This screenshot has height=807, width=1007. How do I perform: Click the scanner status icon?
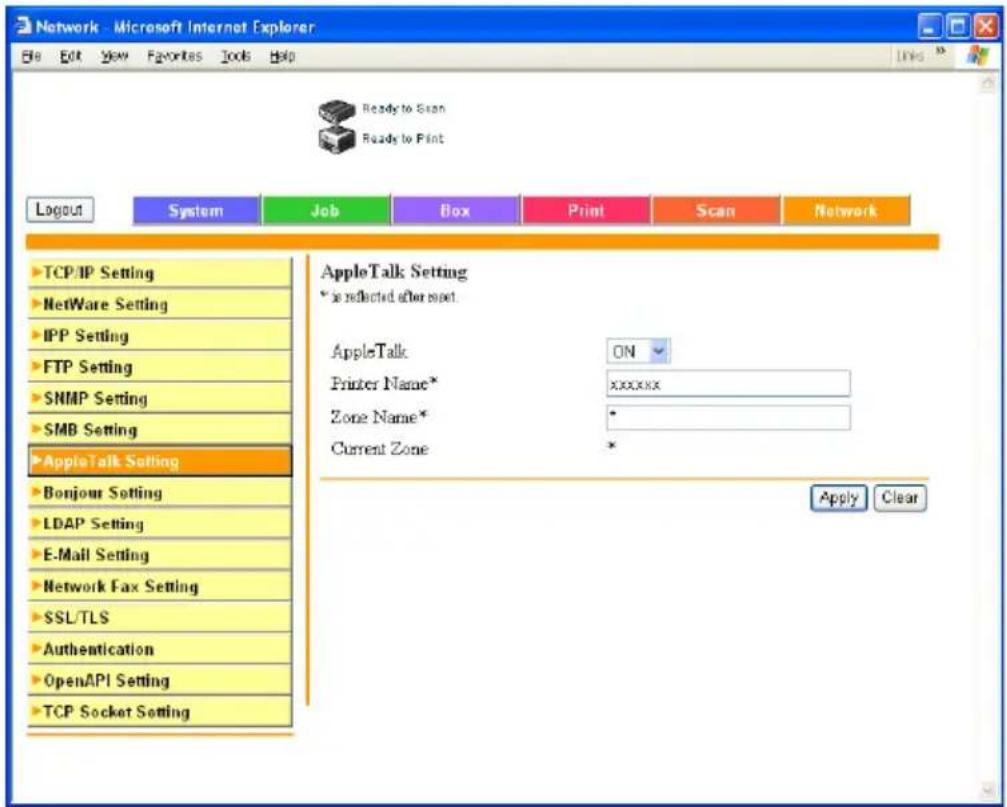point(337,111)
